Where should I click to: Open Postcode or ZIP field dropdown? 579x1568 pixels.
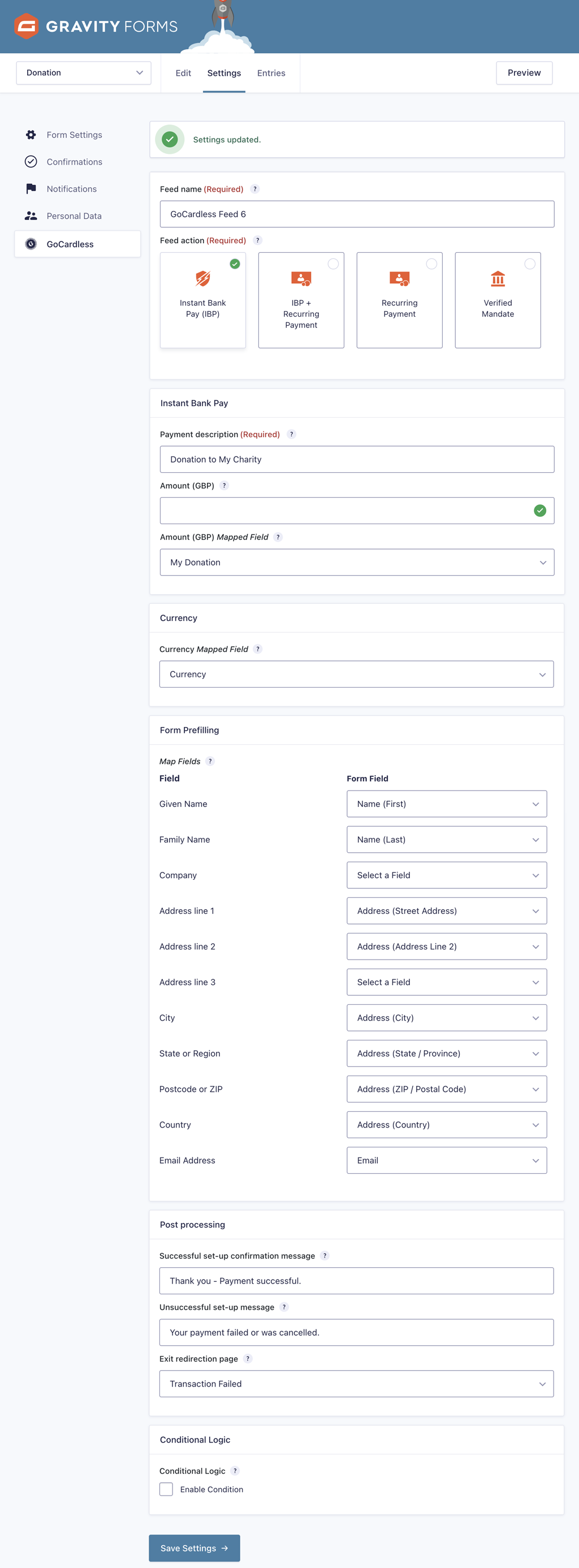coord(447,1089)
